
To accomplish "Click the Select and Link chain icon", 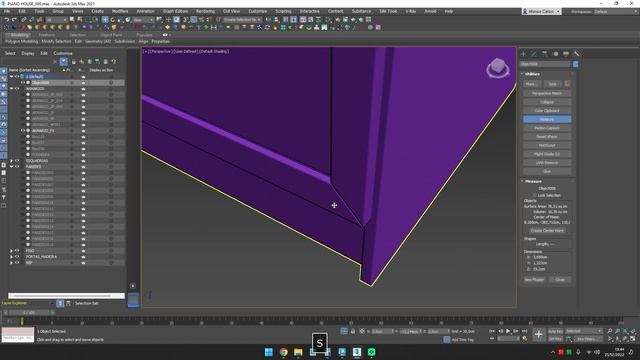I will click(x=24, y=20).
